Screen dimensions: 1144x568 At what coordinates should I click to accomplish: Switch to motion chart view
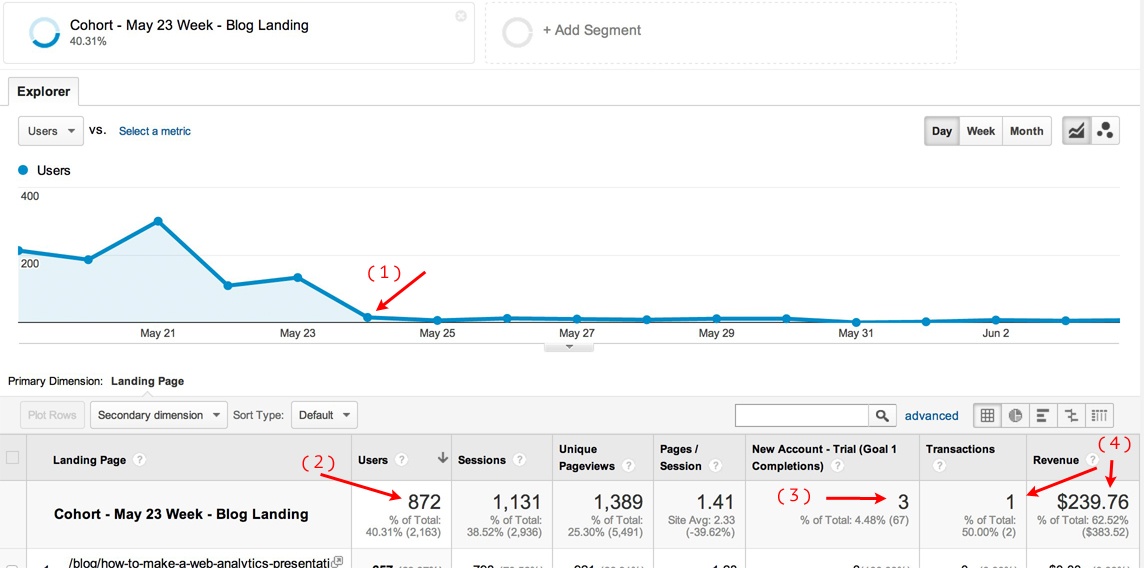pos(1105,131)
